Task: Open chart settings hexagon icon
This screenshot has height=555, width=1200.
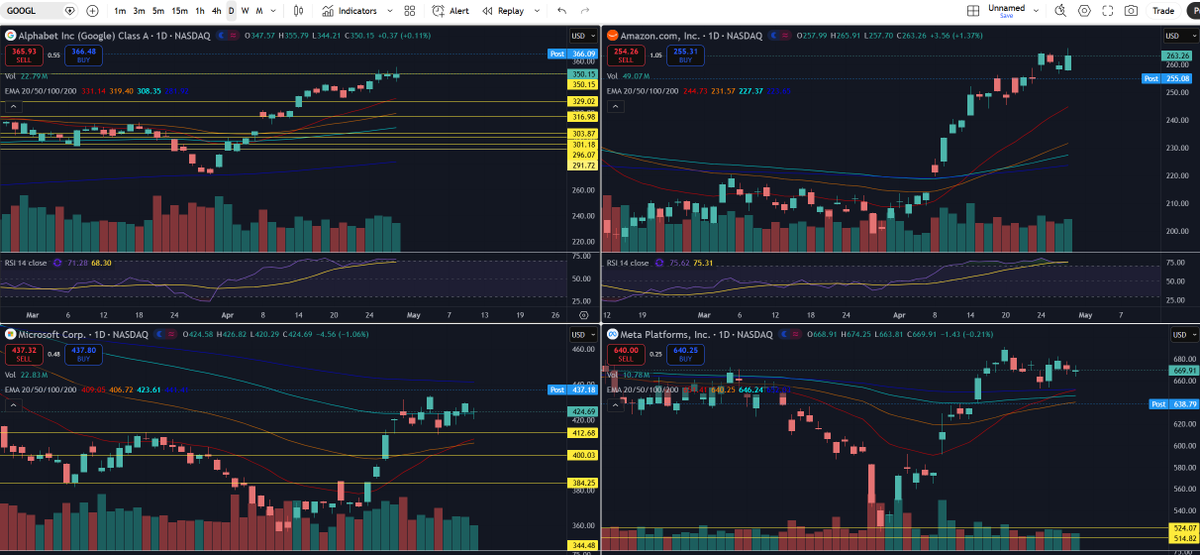Action: pos(1084,10)
